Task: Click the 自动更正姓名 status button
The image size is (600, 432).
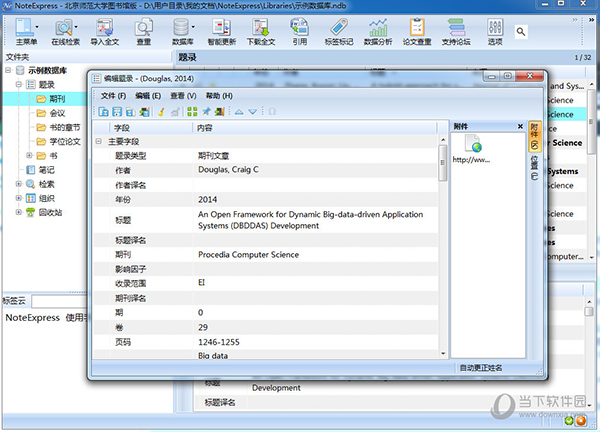Action: 481,368
